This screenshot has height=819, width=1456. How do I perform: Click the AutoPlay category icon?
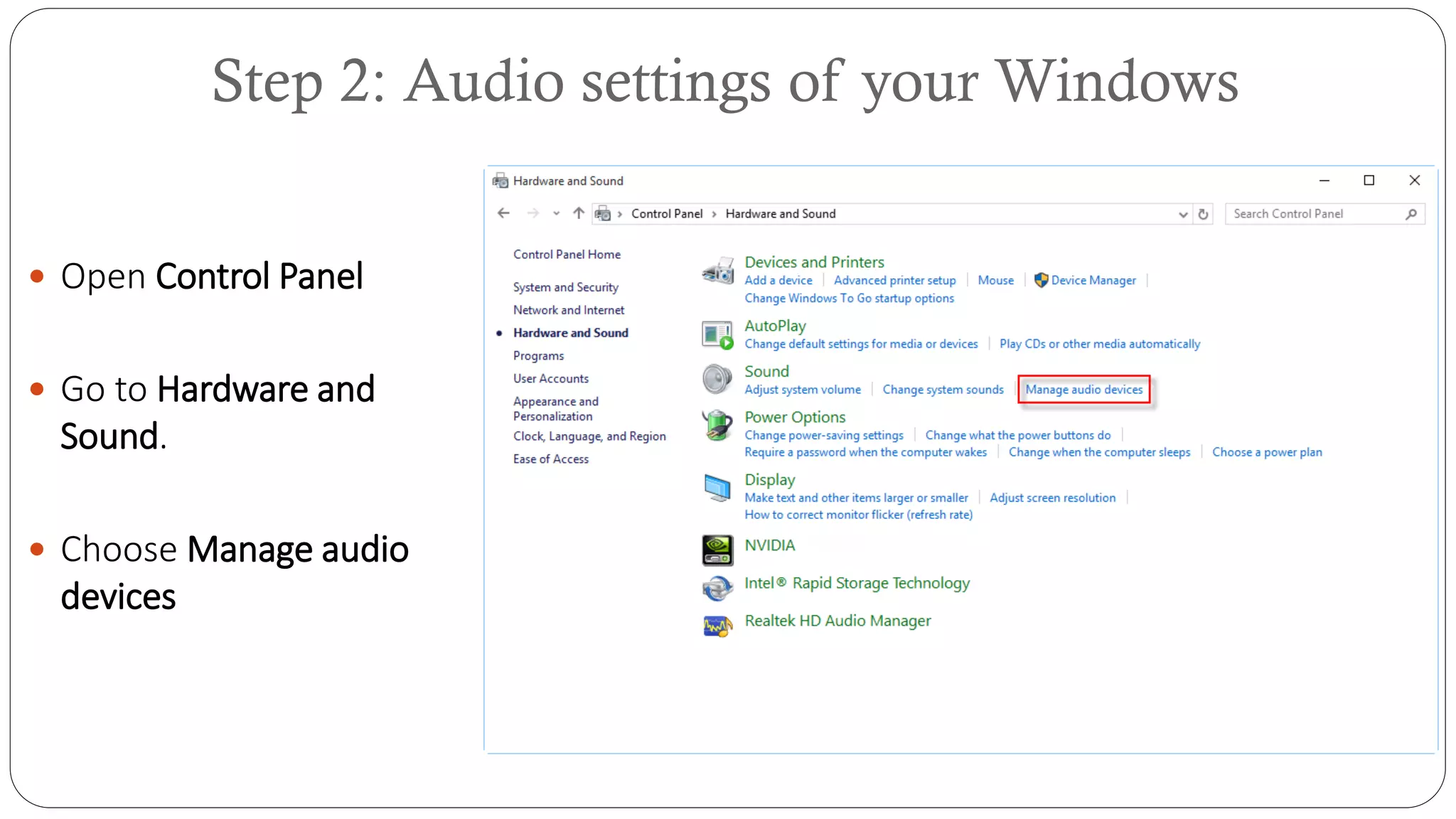717,334
